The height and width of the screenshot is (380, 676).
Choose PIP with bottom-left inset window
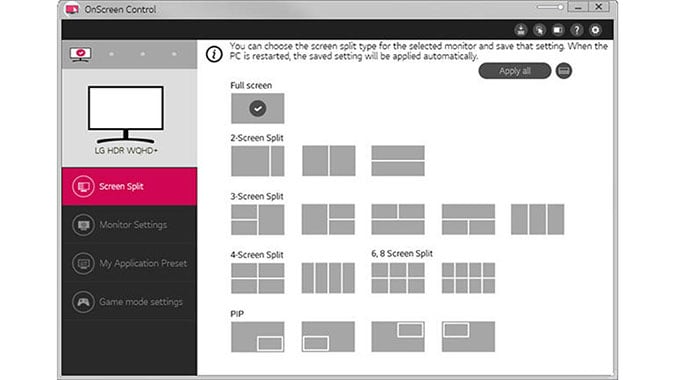pyautogui.click(x=328, y=337)
